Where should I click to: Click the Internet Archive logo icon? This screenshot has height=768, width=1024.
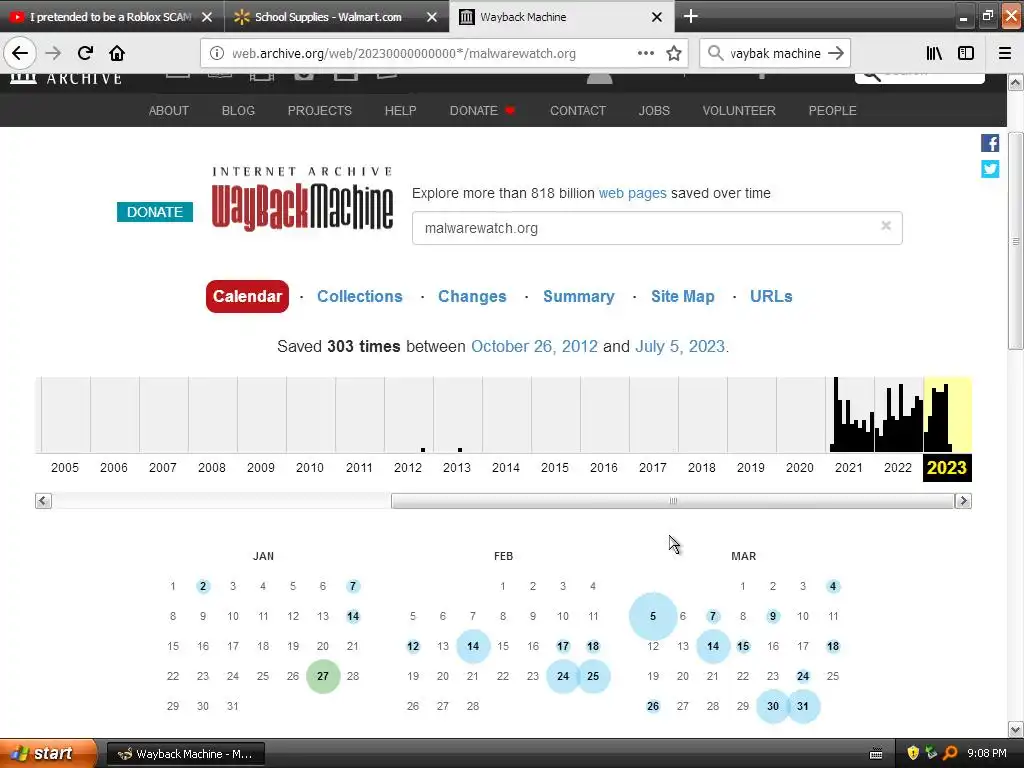point(24,78)
